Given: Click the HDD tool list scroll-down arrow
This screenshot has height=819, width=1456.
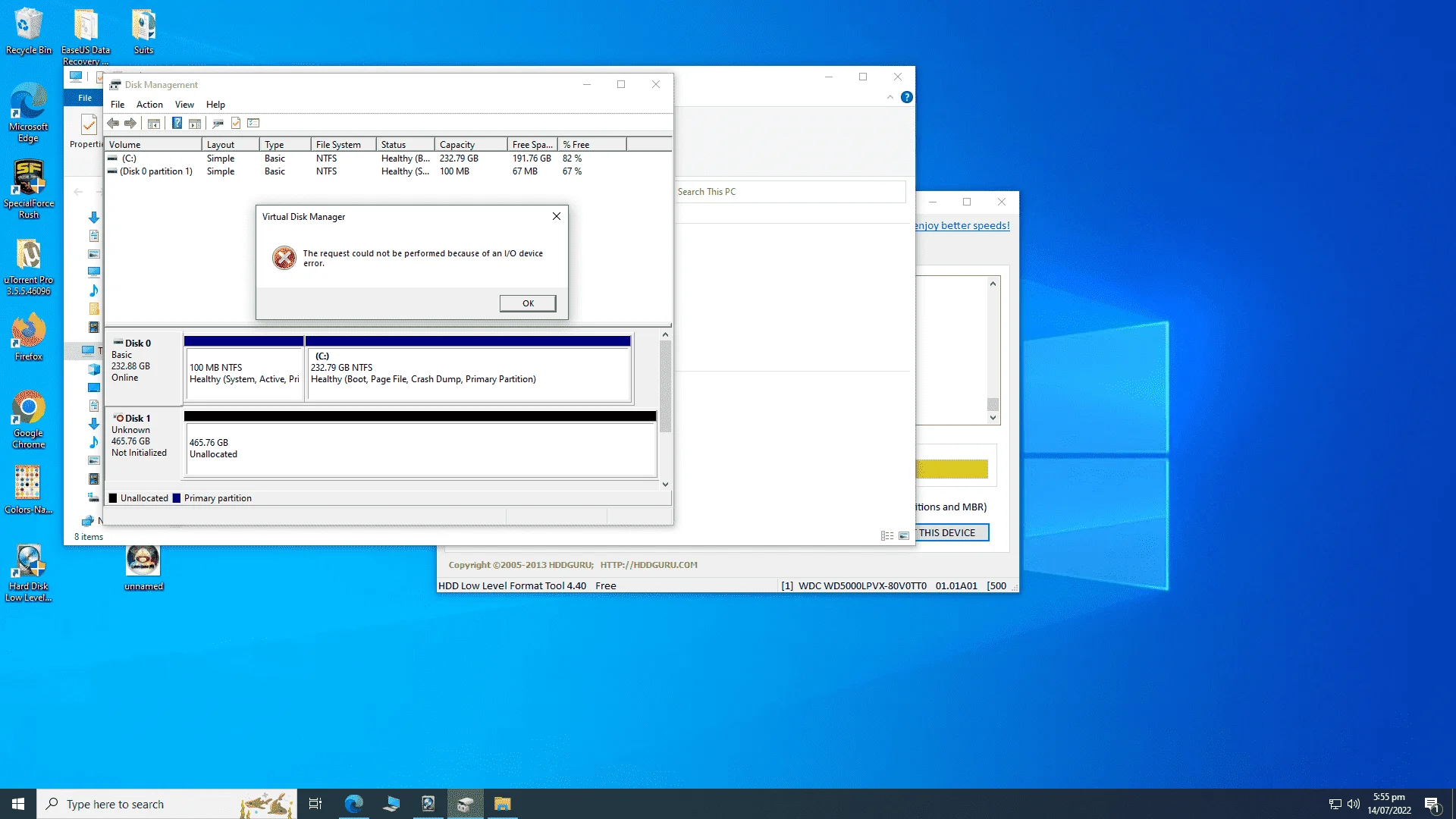Looking at the screenshot, I should pos(993,418).
